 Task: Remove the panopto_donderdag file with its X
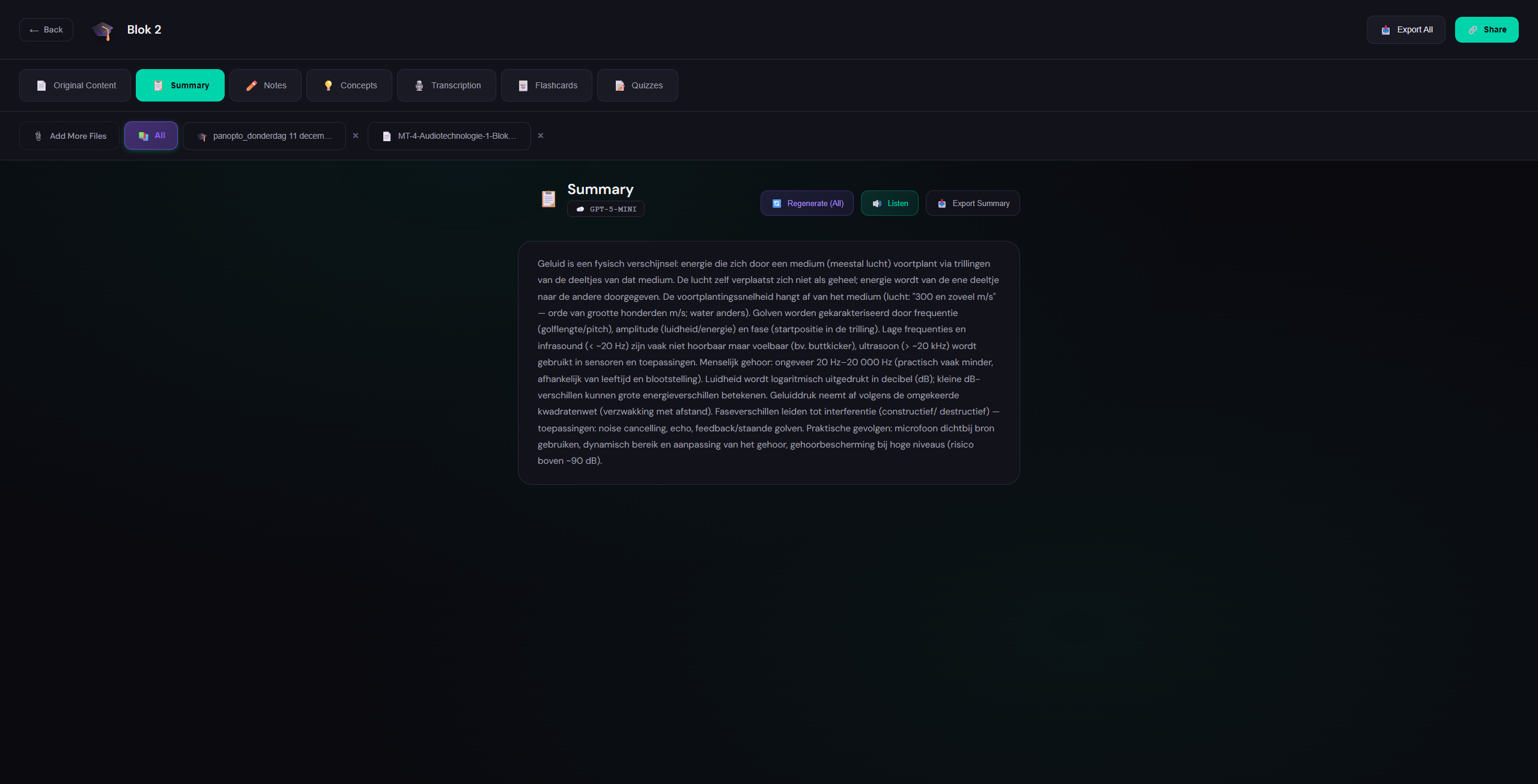pyautogui.click(x=356, y=136)
